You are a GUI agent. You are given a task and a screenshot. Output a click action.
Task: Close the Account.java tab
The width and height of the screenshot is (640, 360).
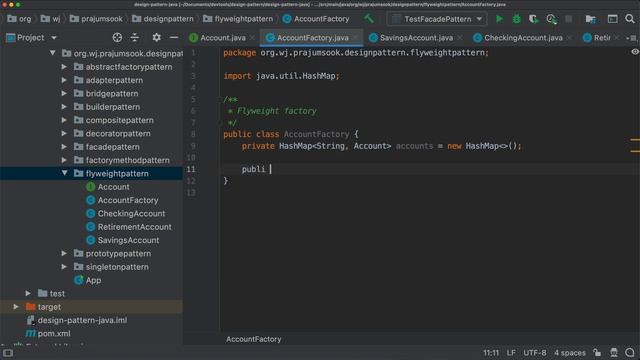pos(253,38)
